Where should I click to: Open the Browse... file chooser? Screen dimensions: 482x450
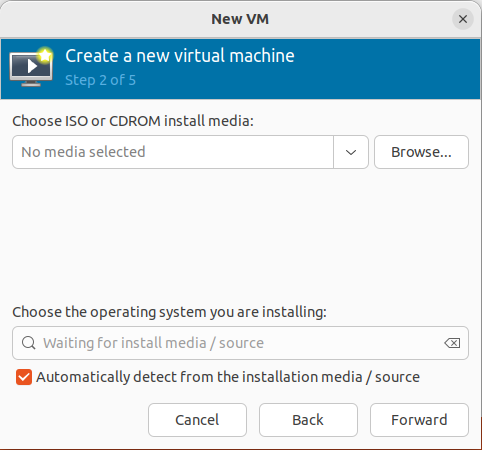[421, 152]
